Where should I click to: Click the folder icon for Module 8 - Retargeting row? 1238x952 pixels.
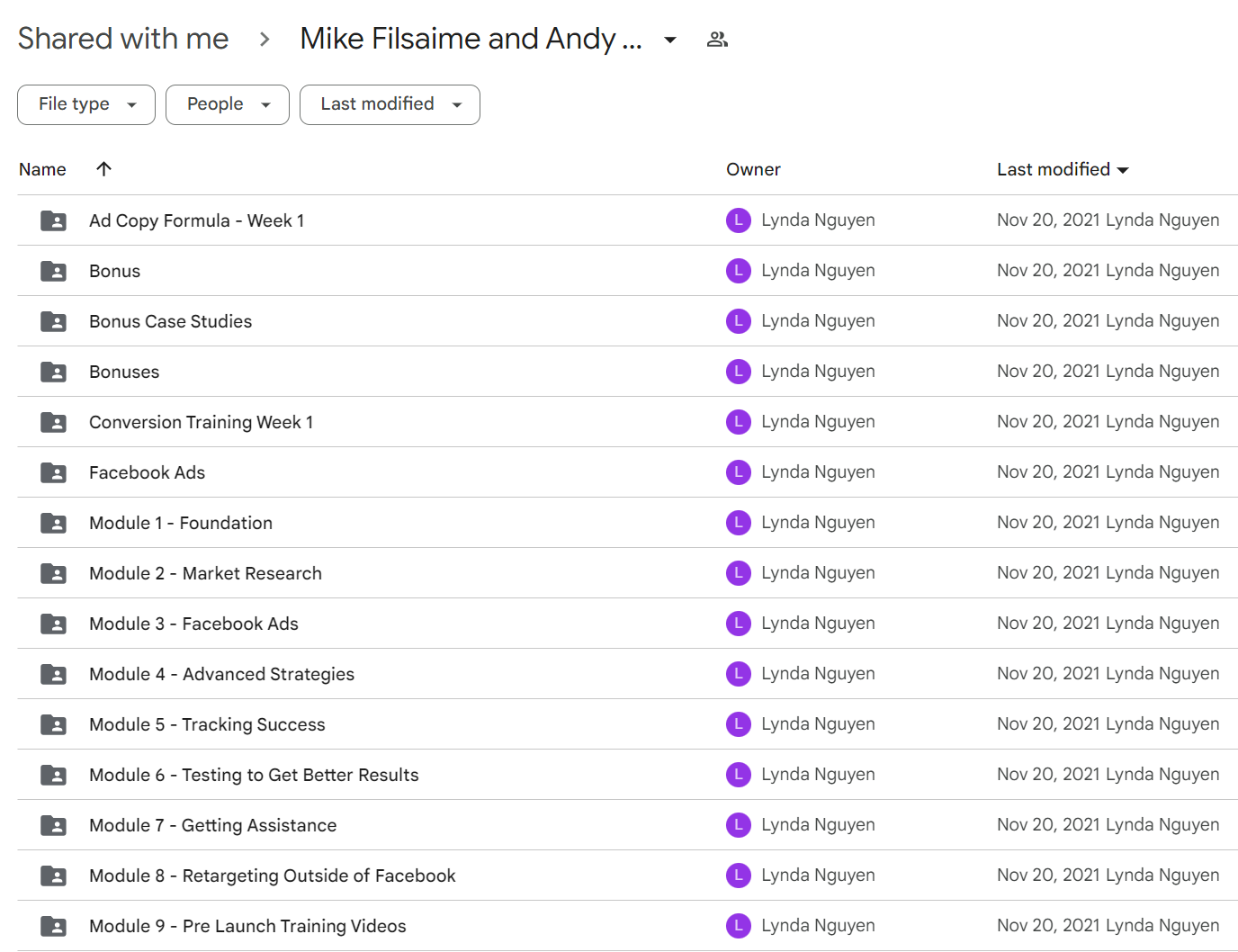(53, 876)
